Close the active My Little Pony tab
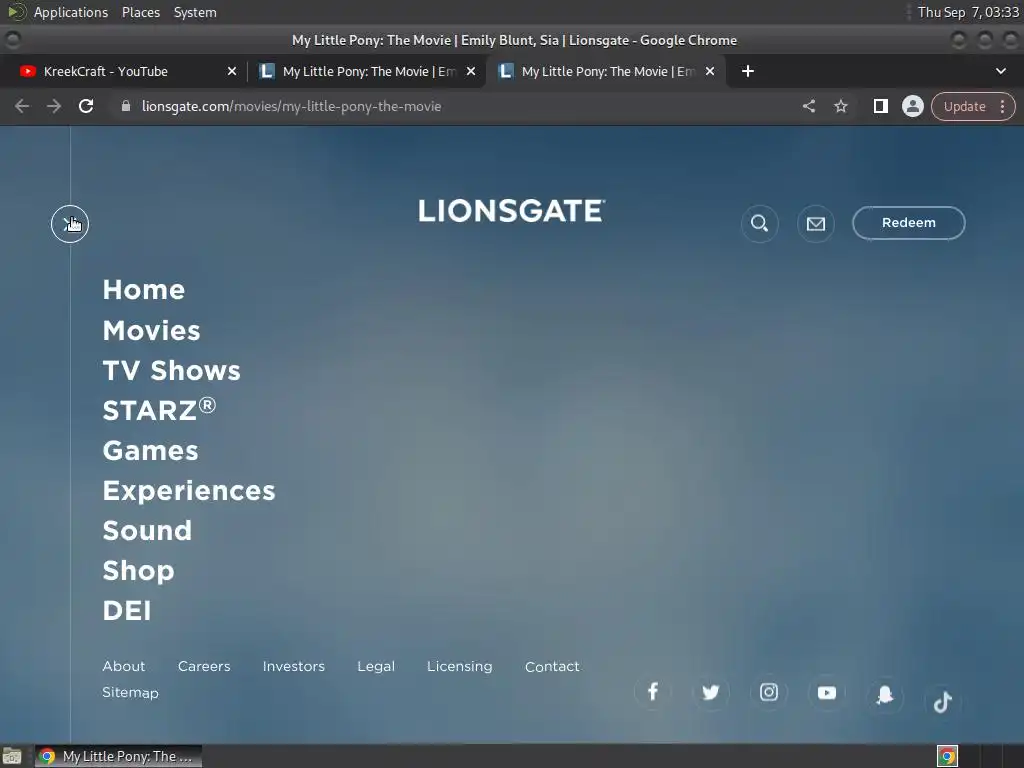1024x768 pixels. (x=710, y=71)
